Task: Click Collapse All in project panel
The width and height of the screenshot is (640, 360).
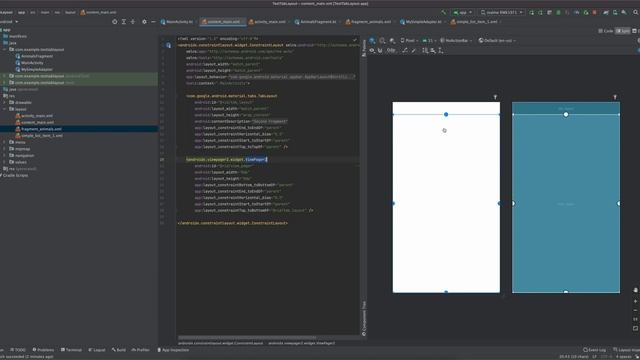Action: tap(133, 22)
